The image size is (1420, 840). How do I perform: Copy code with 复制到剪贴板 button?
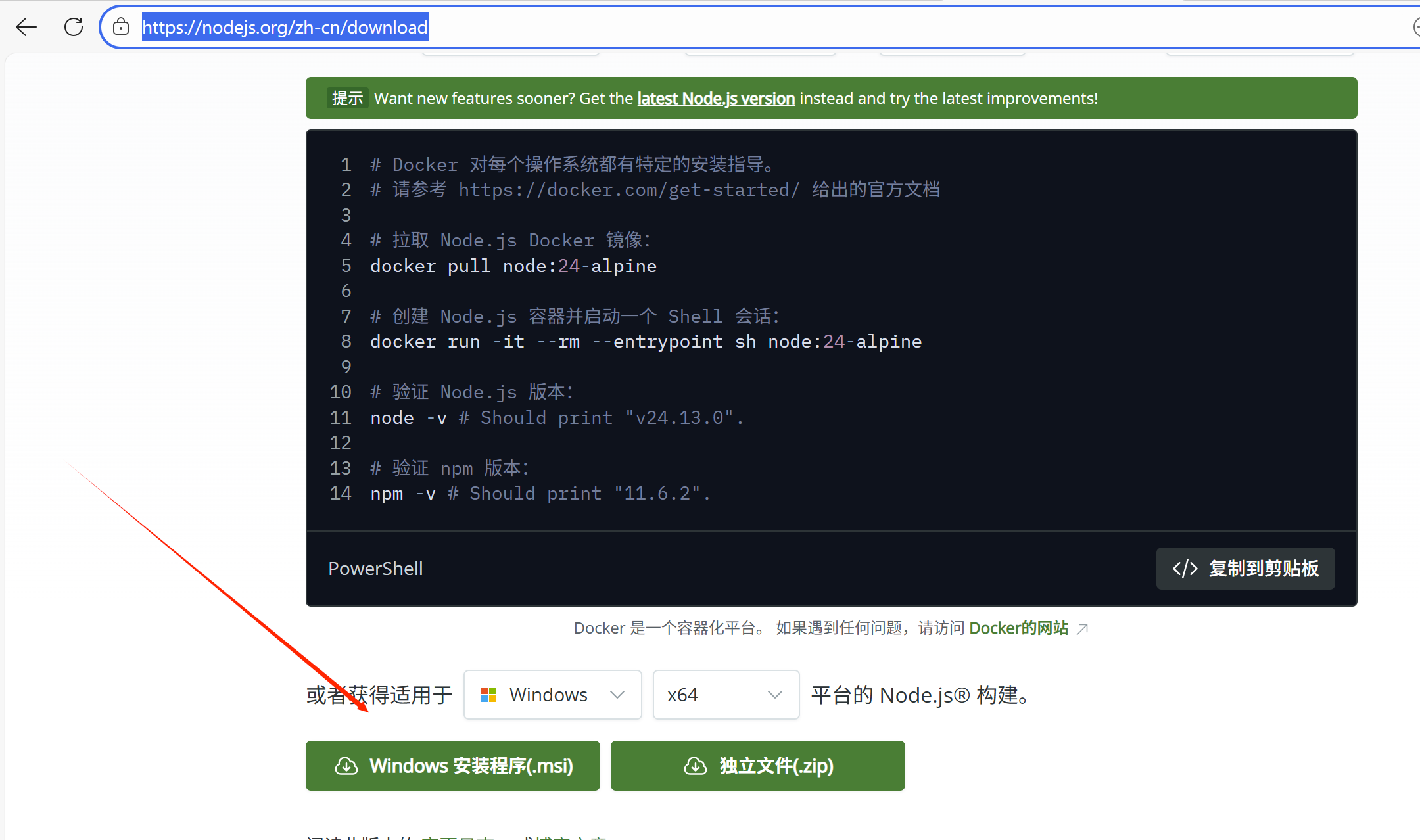pos(1245,569)
